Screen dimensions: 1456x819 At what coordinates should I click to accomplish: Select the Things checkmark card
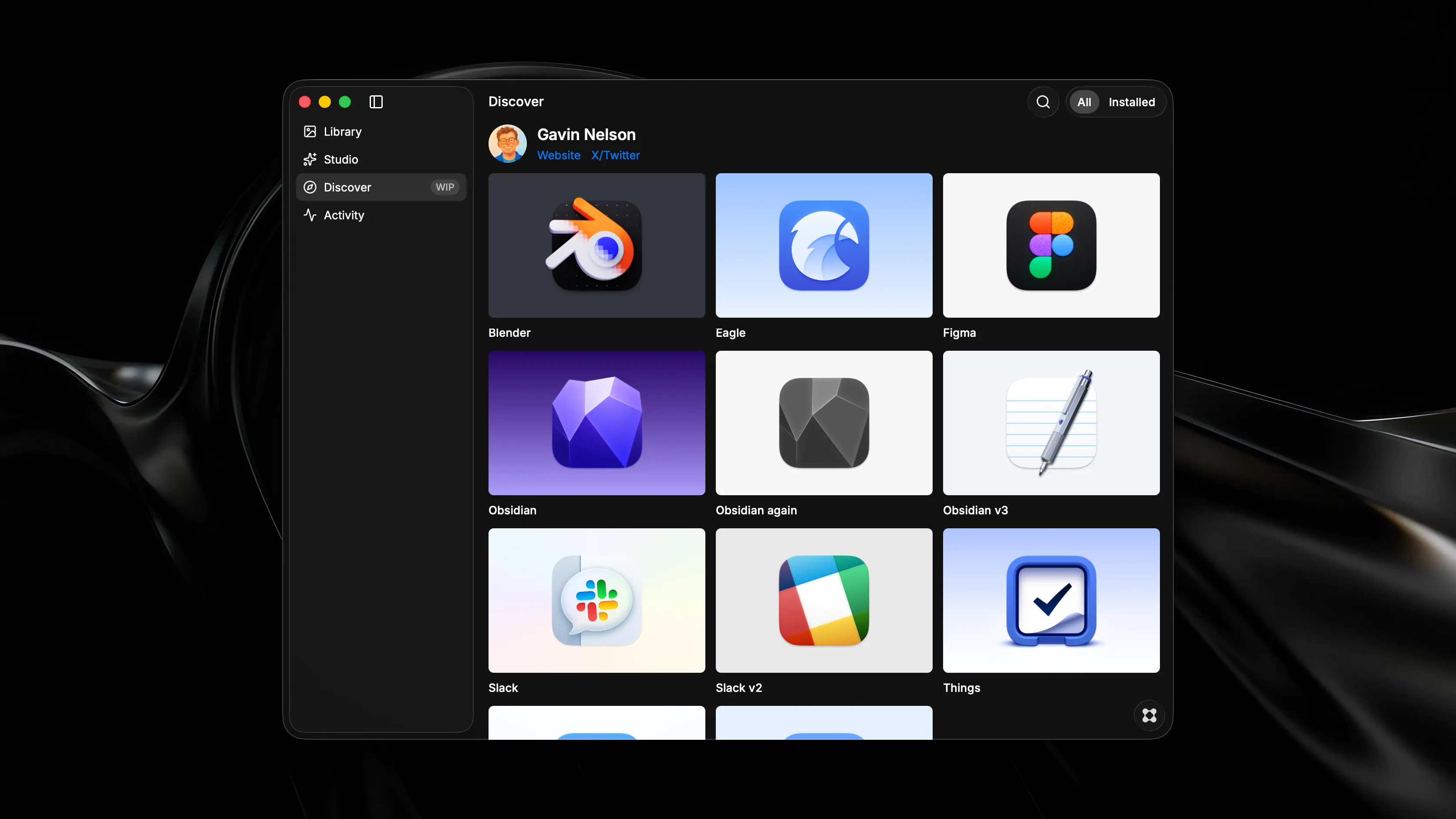(x=1051, y=601)
